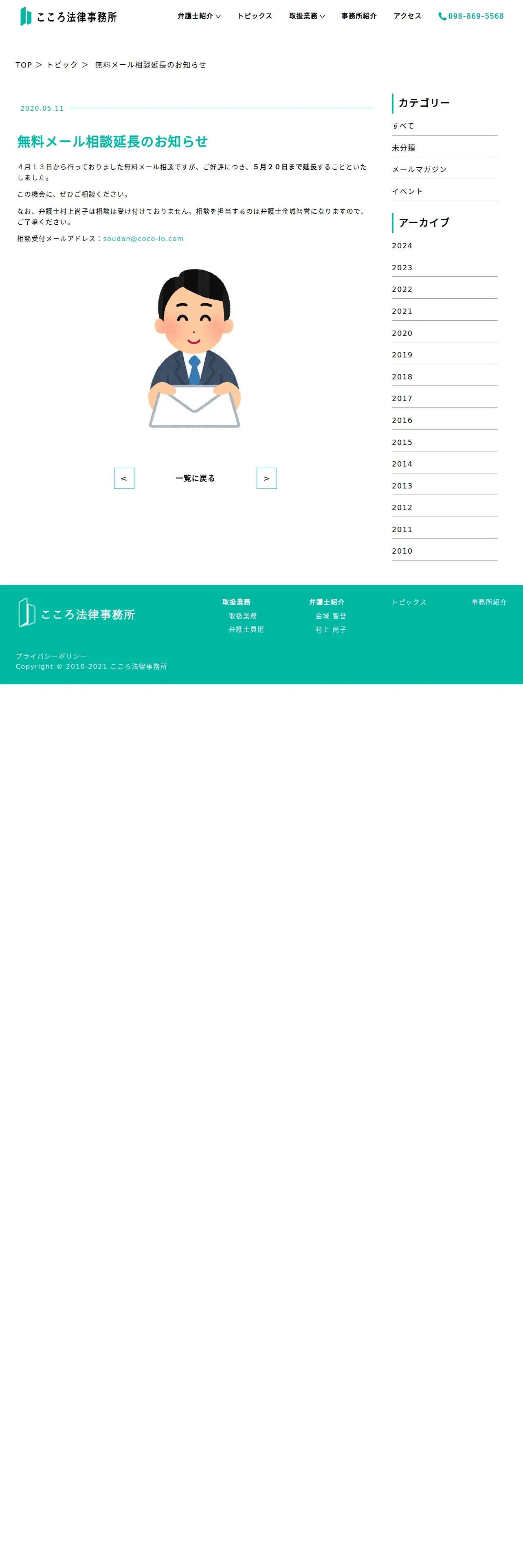Open the アクセス menu item
This screenshot has height=1568, width=523.
(x=407, y=16)
